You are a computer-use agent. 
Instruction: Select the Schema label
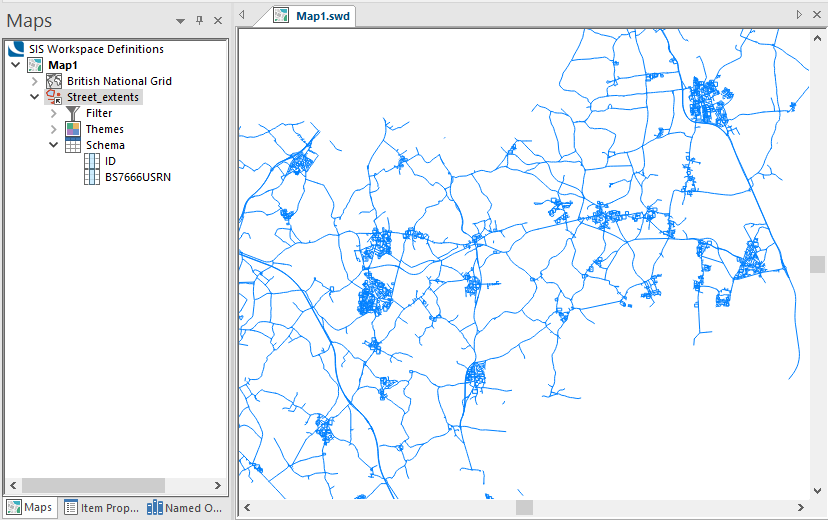pyautogui.click(x=105, y=145)
